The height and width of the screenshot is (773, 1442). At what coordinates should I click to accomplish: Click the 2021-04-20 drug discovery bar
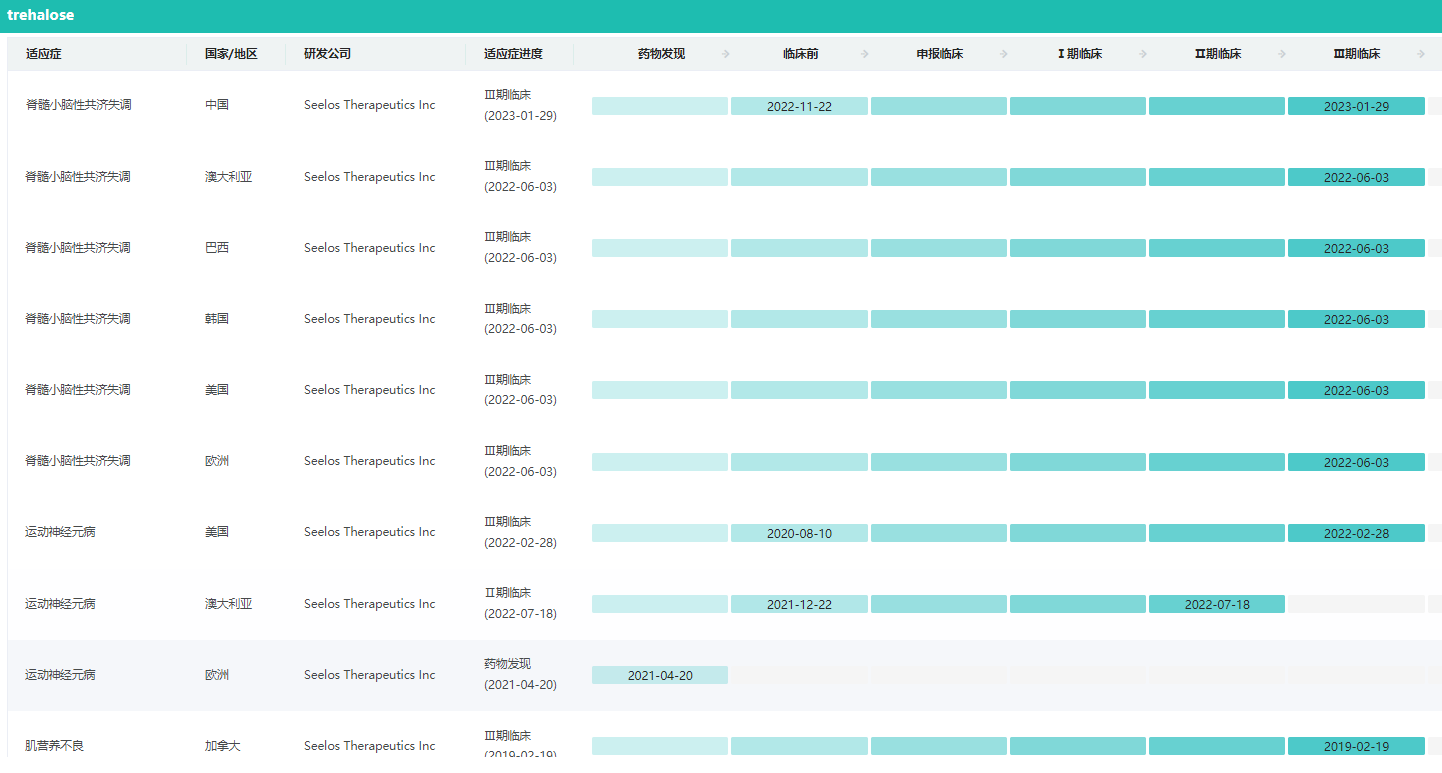tap(660, 675)
